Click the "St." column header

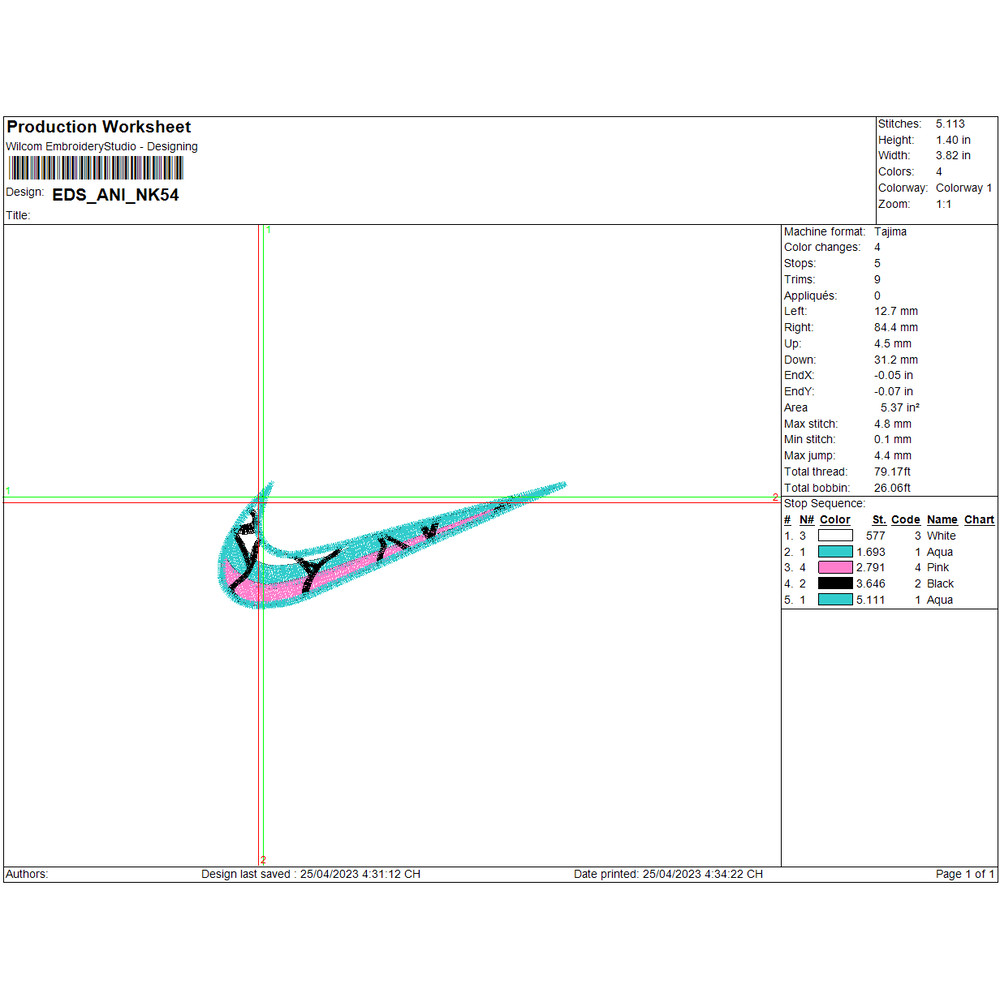tap(879, 520)
